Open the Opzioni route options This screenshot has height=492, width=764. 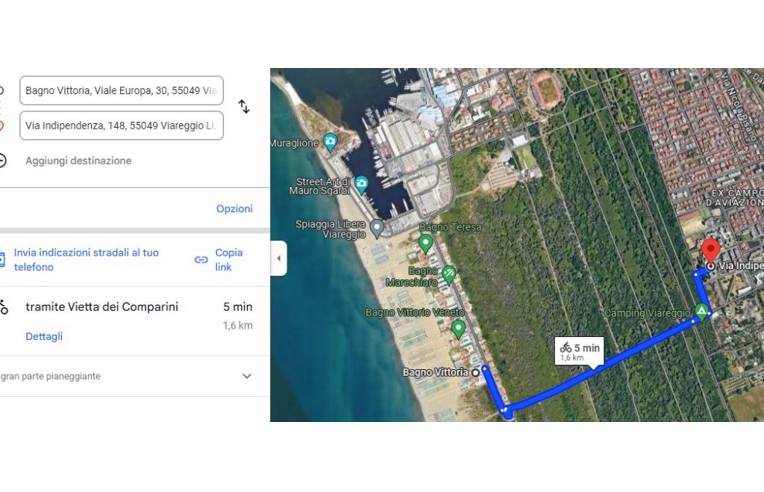[x=234, y=208]
